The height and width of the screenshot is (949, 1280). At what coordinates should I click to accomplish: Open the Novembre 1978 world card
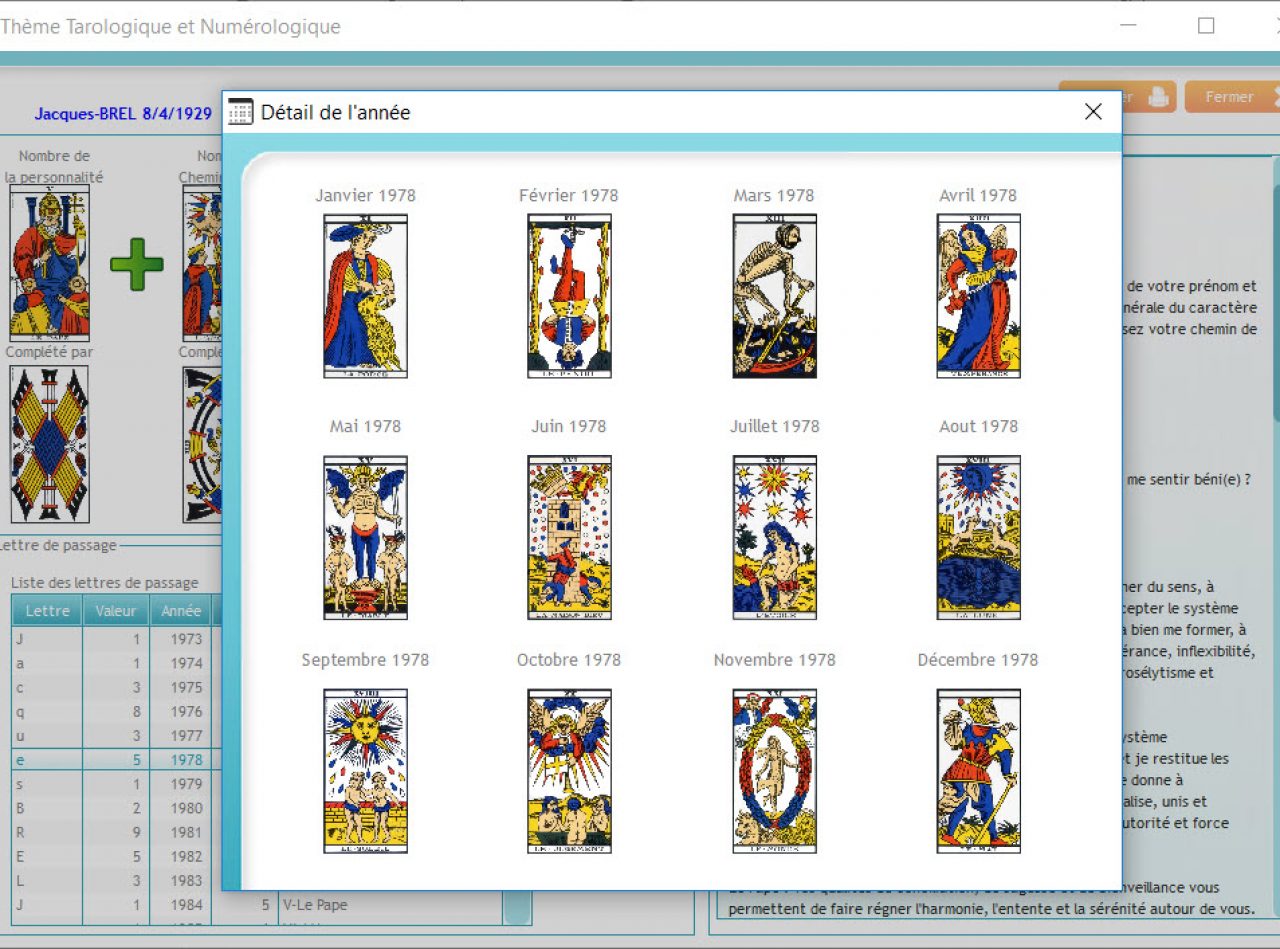click(774, 770)
